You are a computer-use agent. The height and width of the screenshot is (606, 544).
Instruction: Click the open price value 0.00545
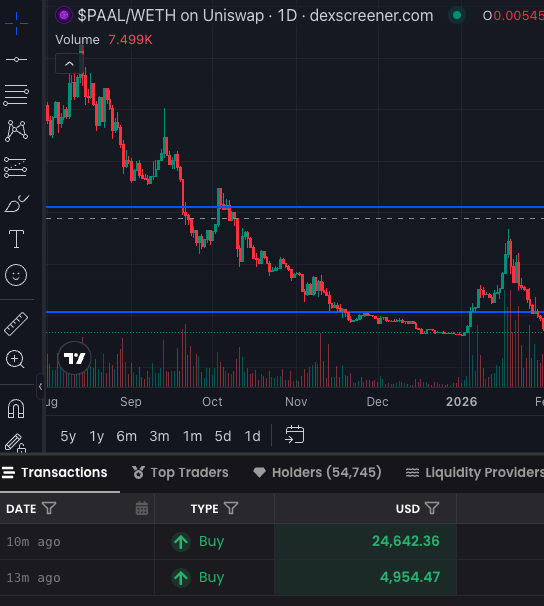point(518,15)
